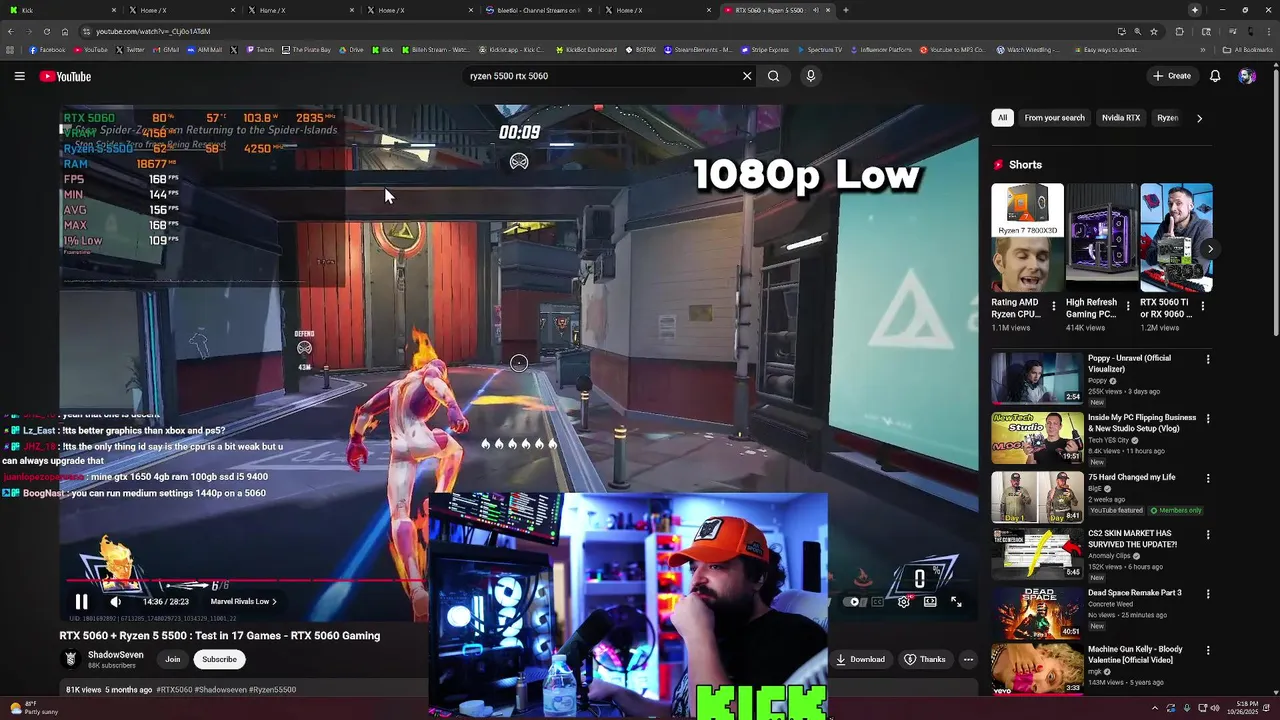Click the 14:36 / 28:23 time display
1280x720 pixels.
coord(165,601)
